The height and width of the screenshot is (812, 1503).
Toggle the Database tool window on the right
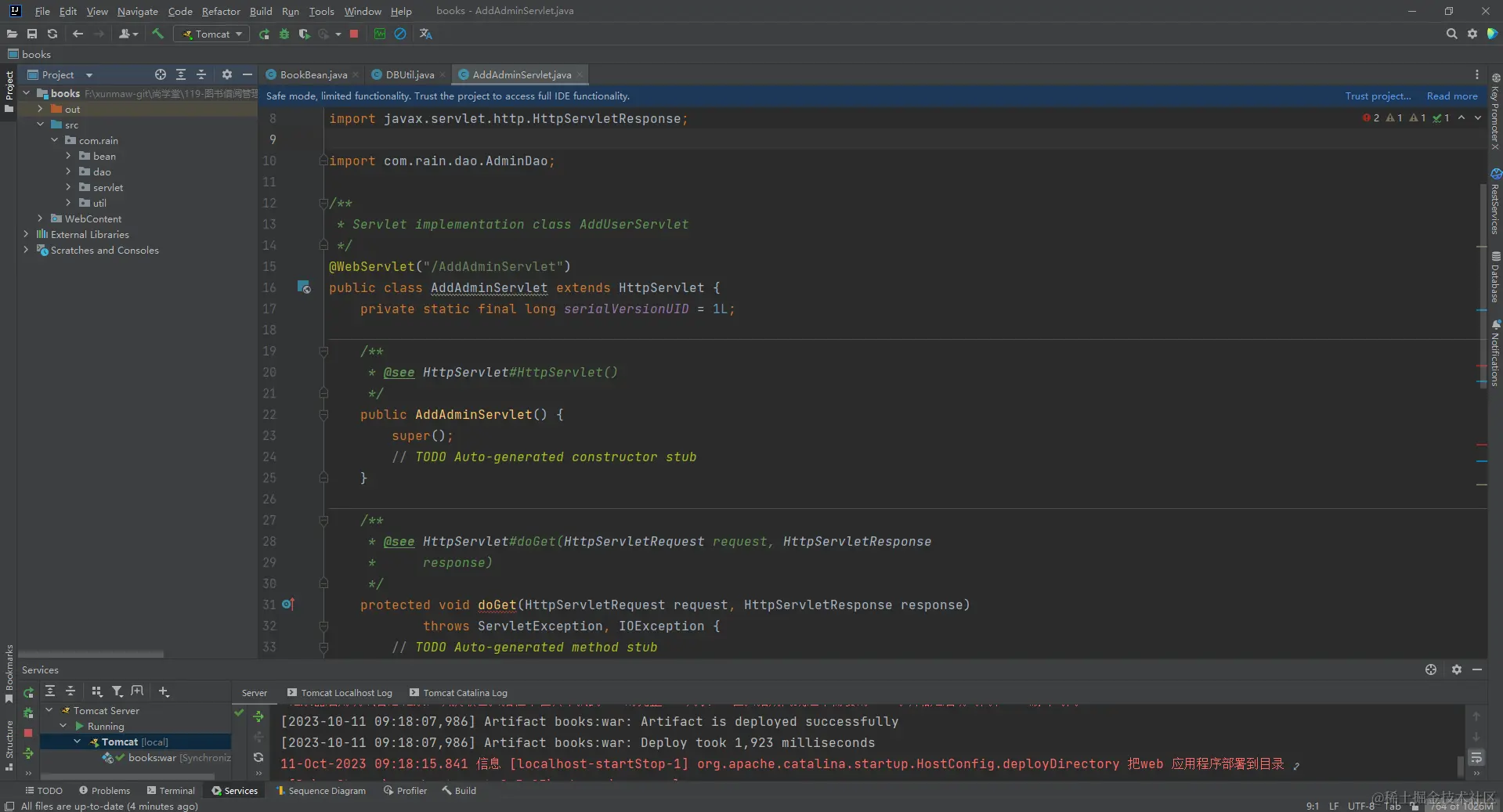pyautogui.click(x=1495, y=278)
